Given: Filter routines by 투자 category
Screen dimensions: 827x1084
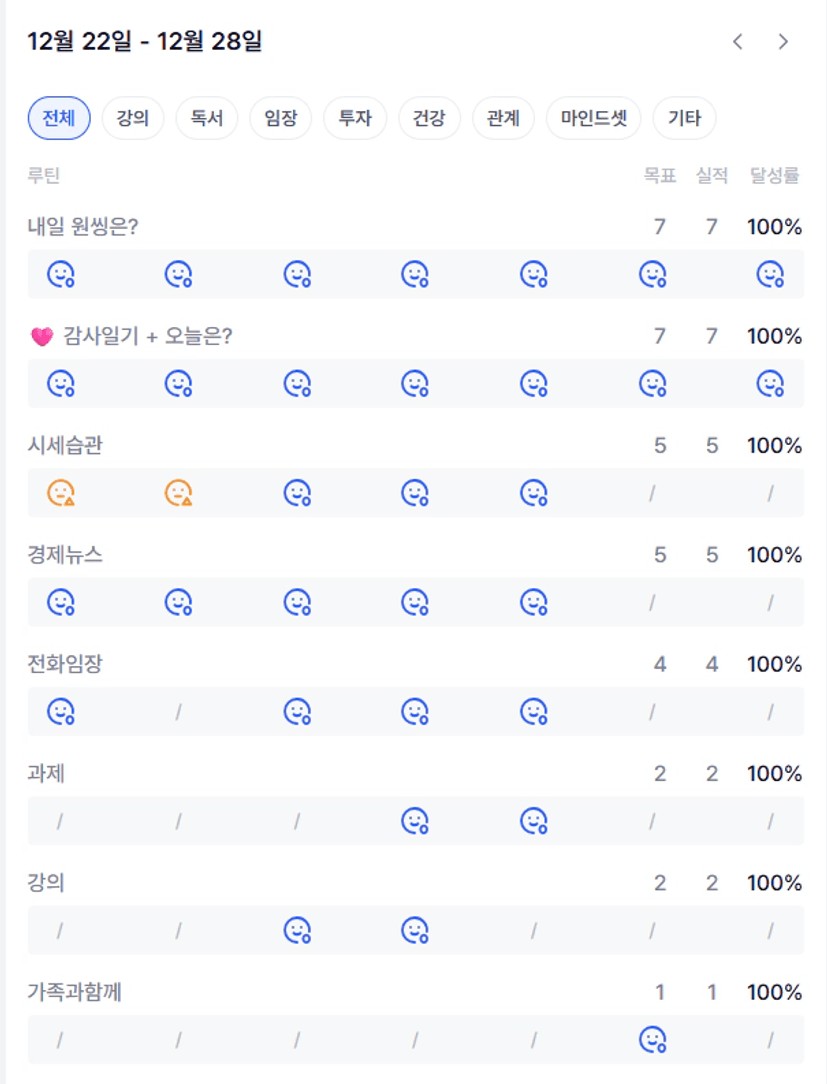Looking at the screenshot, I should tap(355, 118).
